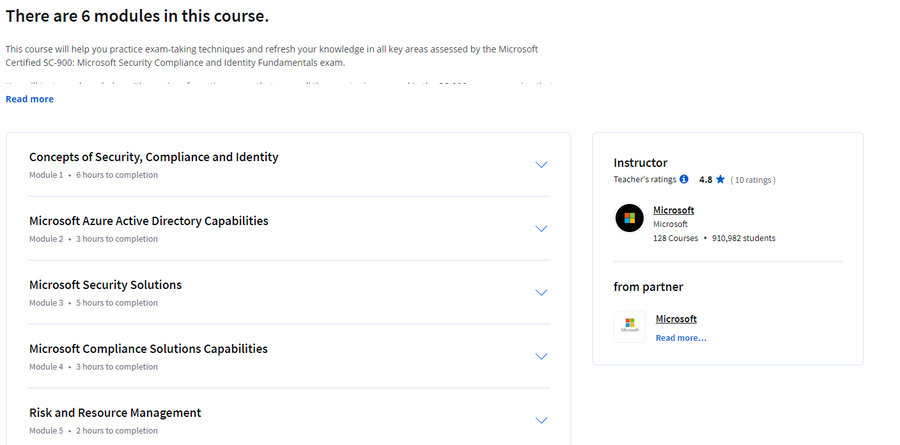This screenshot has height=445, width=900.
Task: Click the partner Read more… link
Action: pyautogui.click(x=681, y=338)
